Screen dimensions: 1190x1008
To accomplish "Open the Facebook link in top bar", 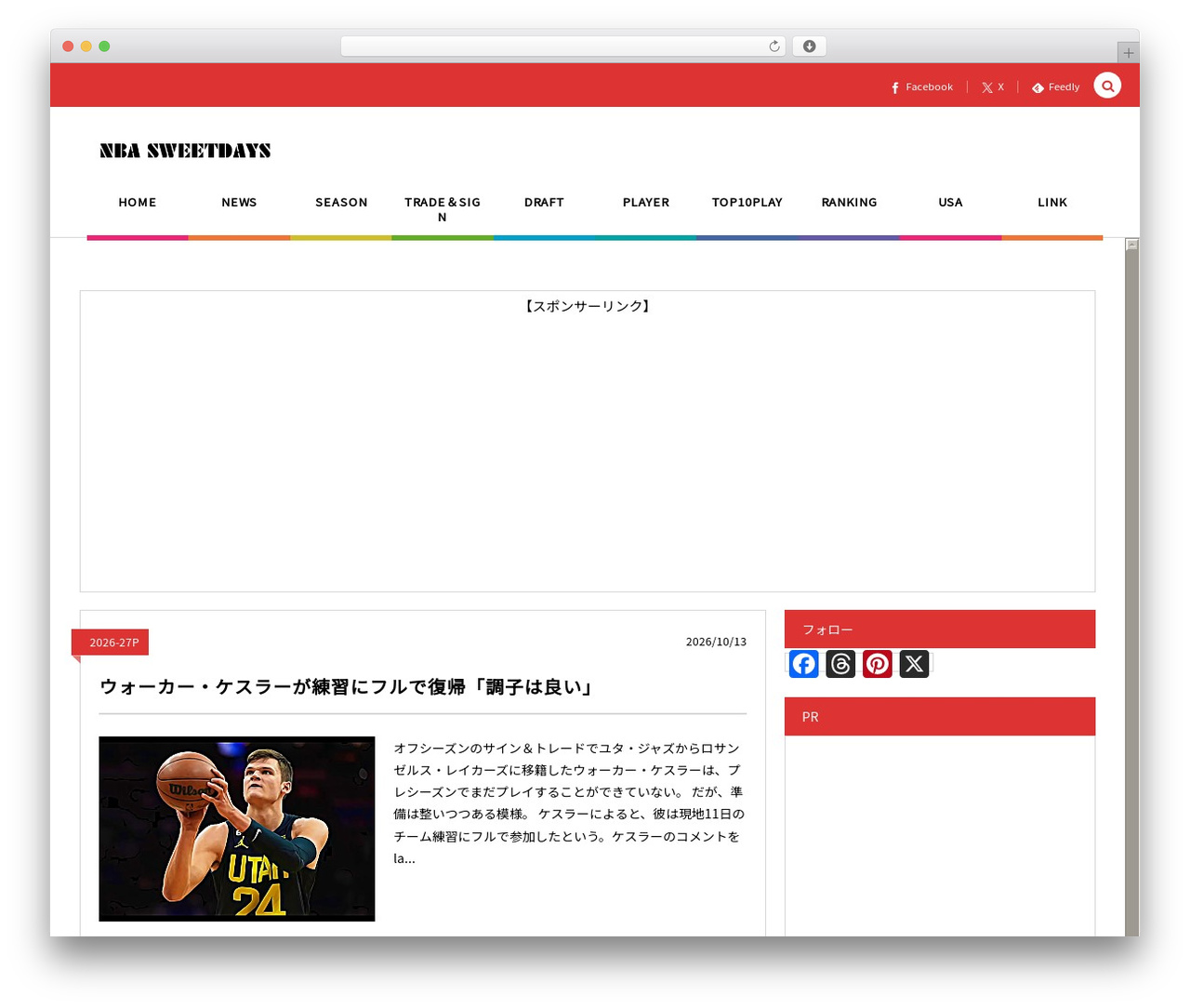I will [922, 87].
